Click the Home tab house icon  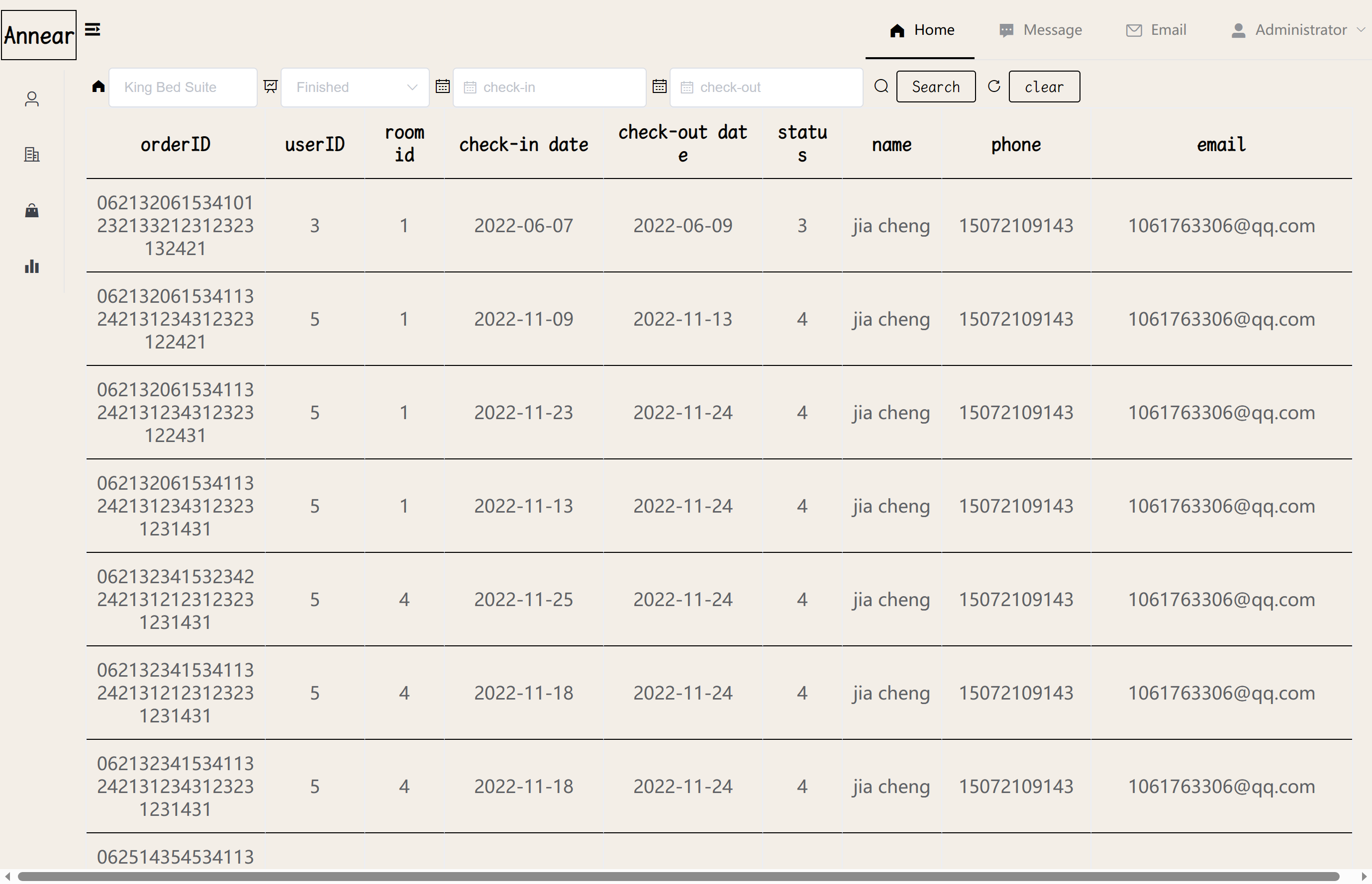pyautogui.click(x=897, y=30)
